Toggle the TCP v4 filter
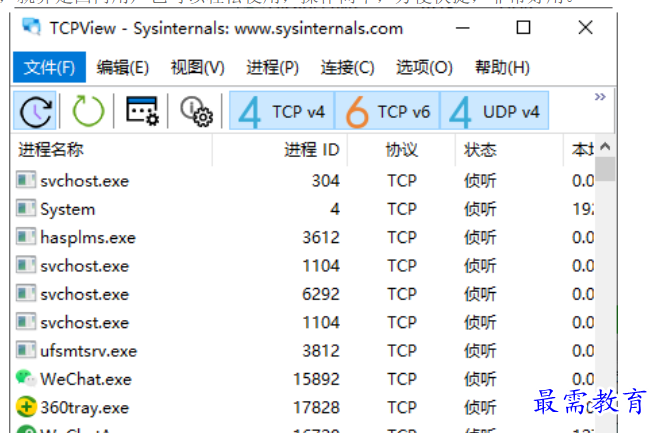This screenshot has height=433, width=655. coord(282,111)
